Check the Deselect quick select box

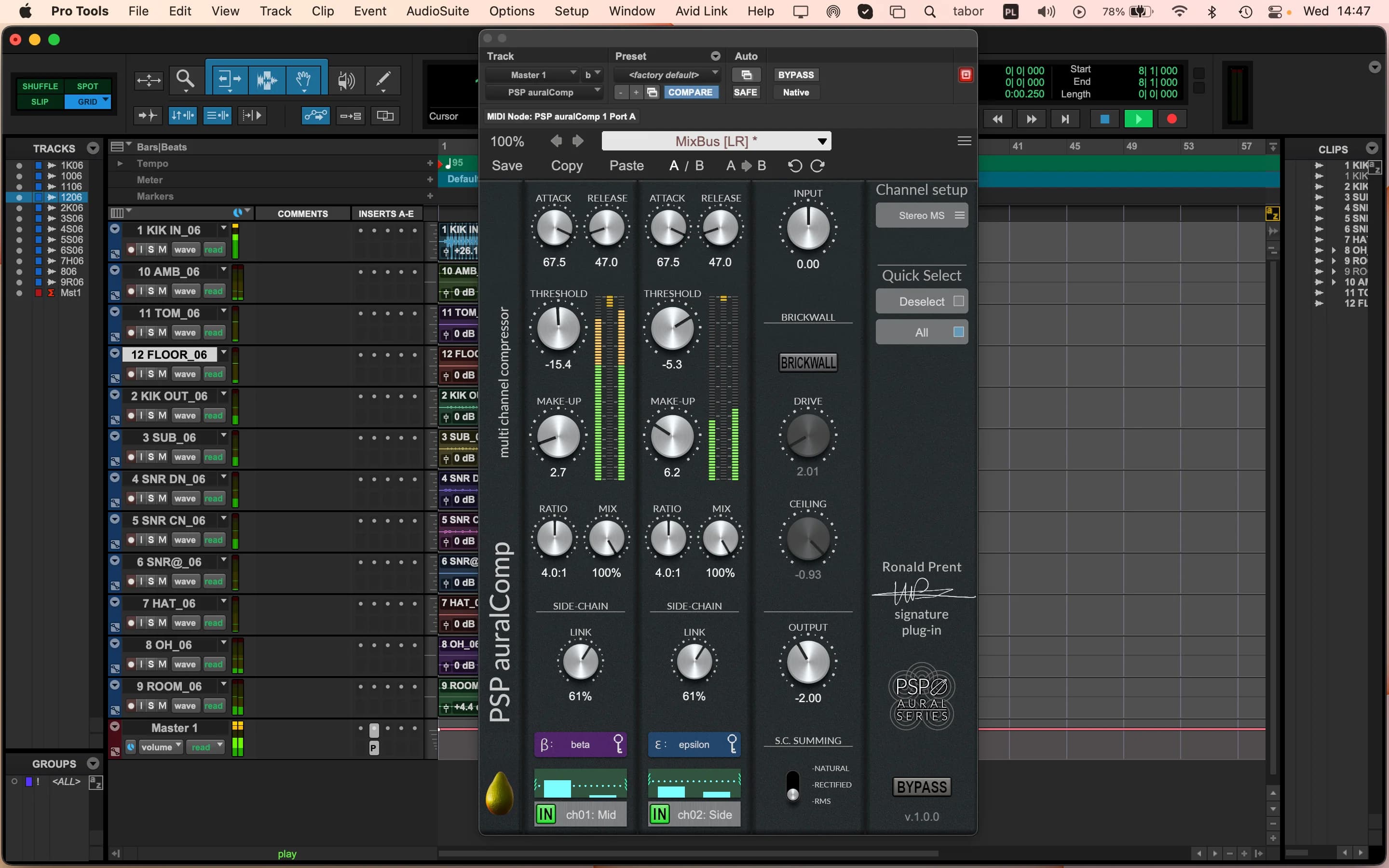click(958, 301)
